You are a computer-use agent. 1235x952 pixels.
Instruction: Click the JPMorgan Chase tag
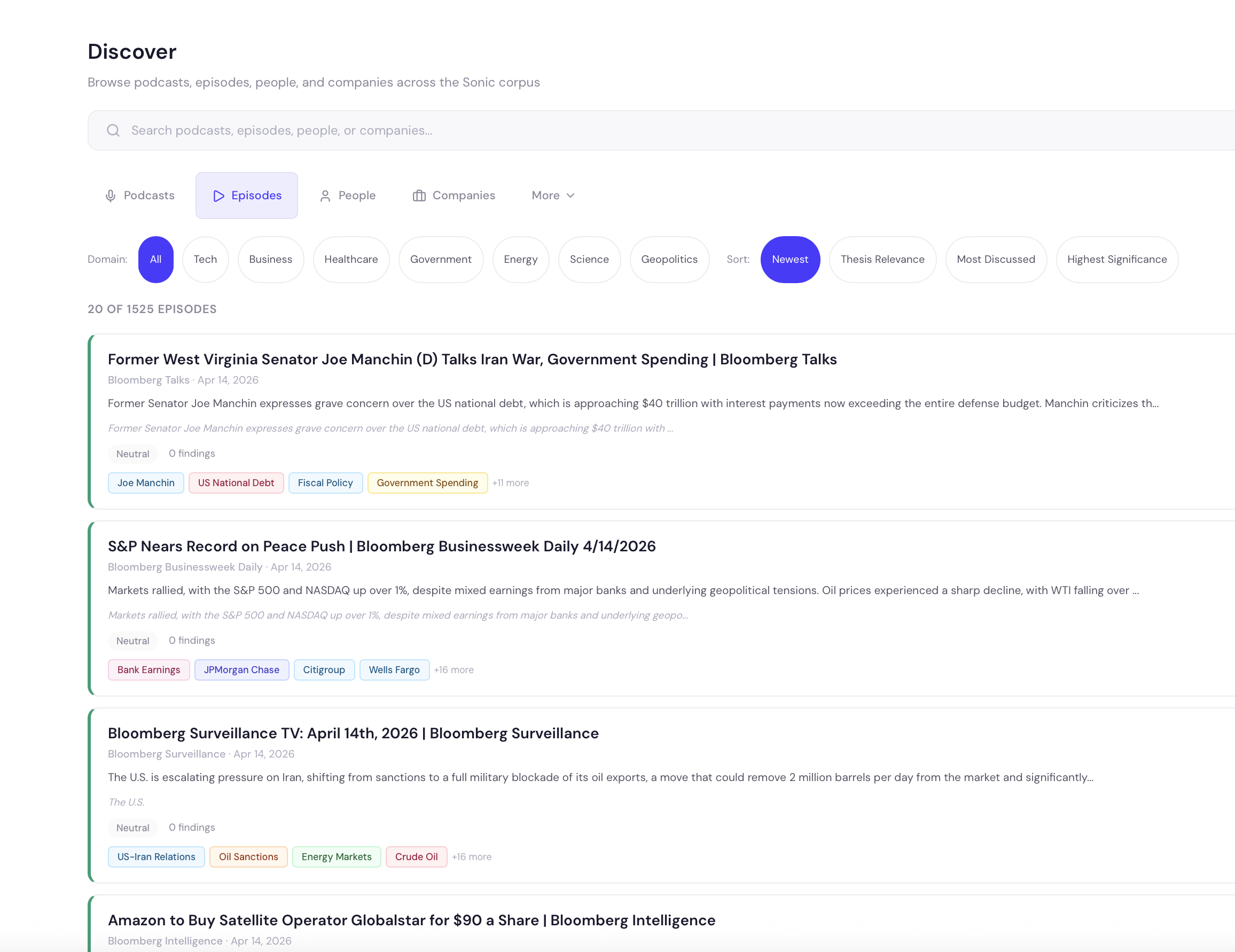click(241, 670)
